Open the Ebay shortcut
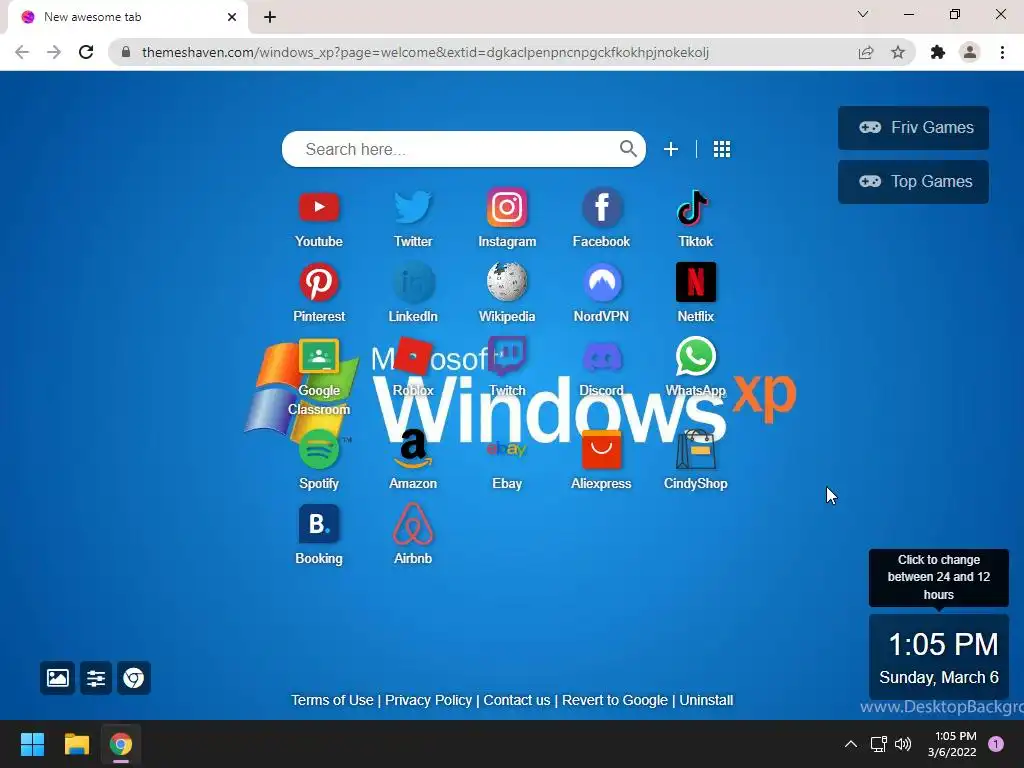The height and width of the screenshot is (768, 1024). pos(507,449)
